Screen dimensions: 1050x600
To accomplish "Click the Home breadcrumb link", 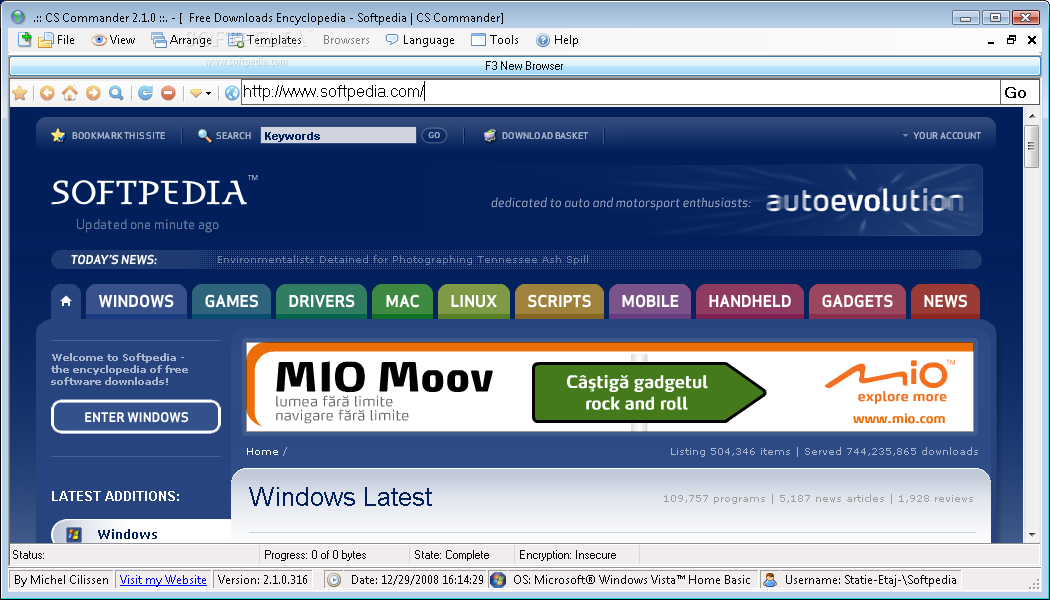I will 262,451.
